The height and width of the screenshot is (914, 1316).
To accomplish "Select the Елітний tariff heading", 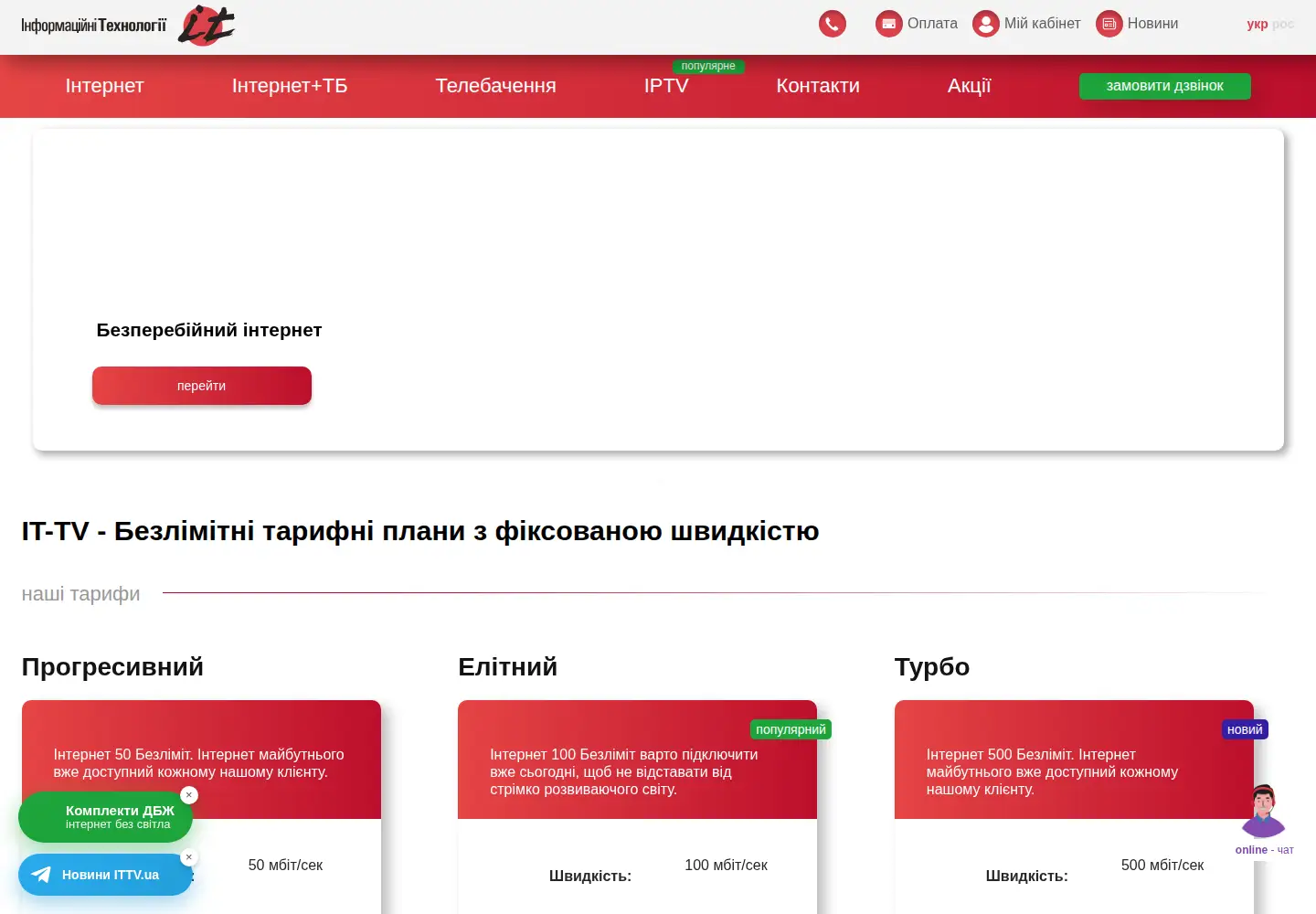I will tap(508, 667).
